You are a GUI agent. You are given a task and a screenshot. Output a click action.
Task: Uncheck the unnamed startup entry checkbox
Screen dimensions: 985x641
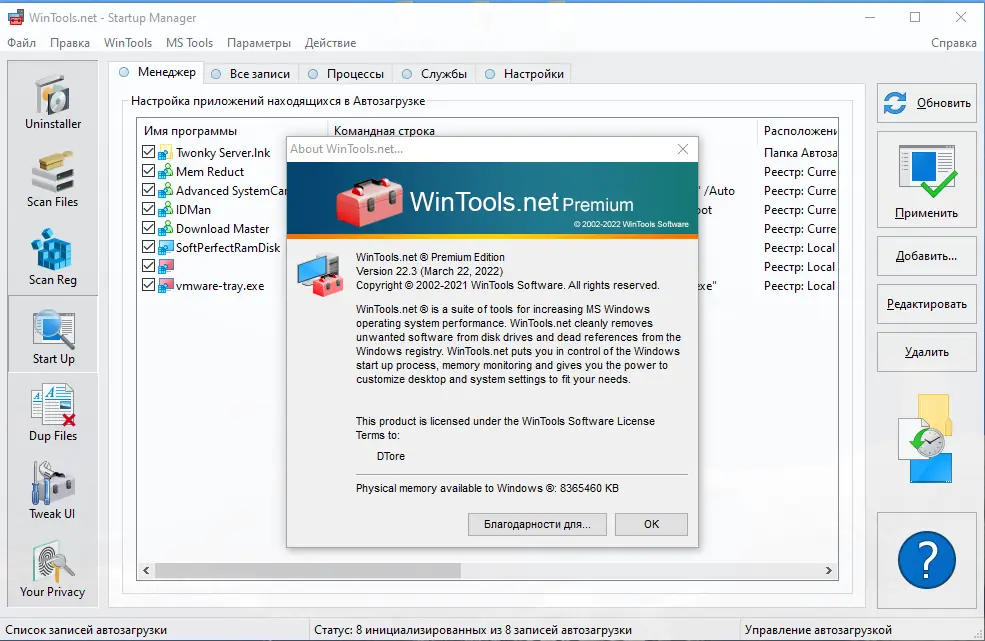pos(148,266)
